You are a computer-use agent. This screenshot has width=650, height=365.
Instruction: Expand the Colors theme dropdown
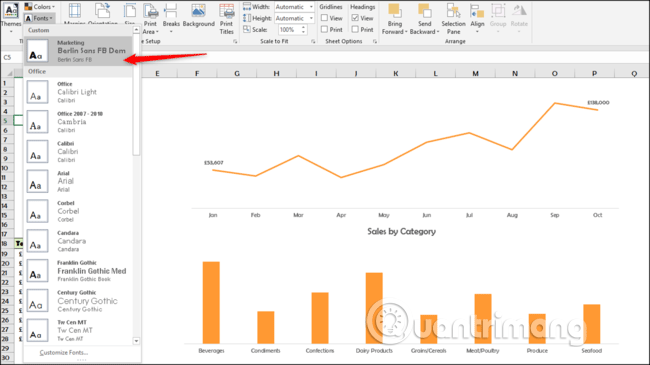(x=40, y=7)
